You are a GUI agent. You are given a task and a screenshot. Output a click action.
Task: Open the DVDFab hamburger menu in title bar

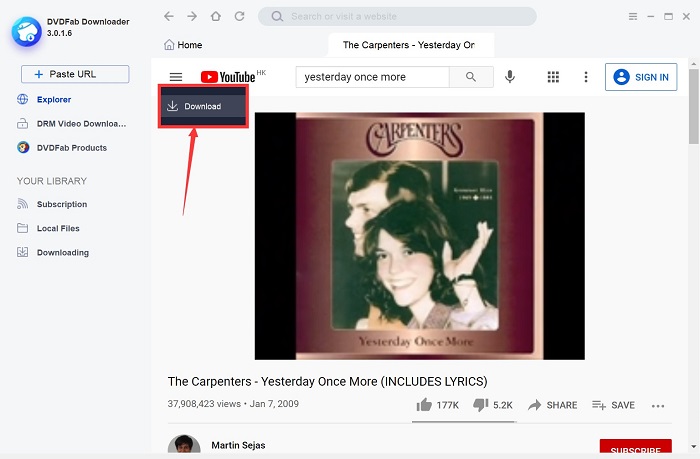pyautogui.click(x=633, y=17)
